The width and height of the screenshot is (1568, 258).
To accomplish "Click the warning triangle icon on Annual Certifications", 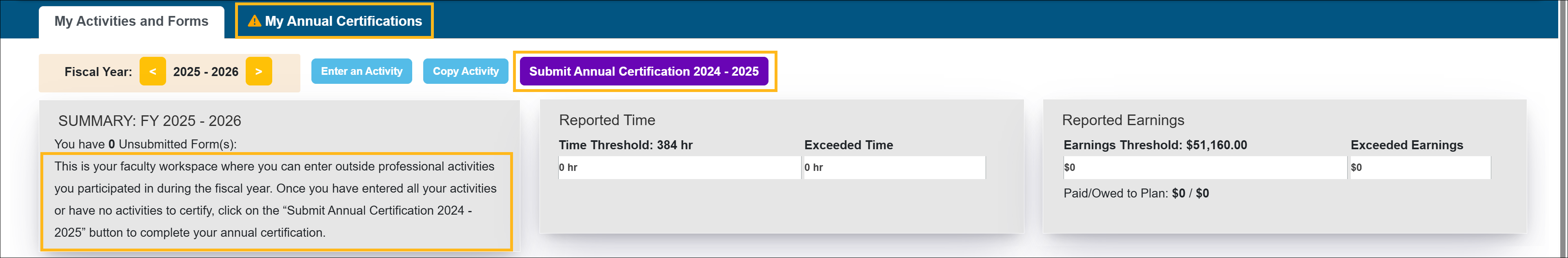I will (254, 21).
